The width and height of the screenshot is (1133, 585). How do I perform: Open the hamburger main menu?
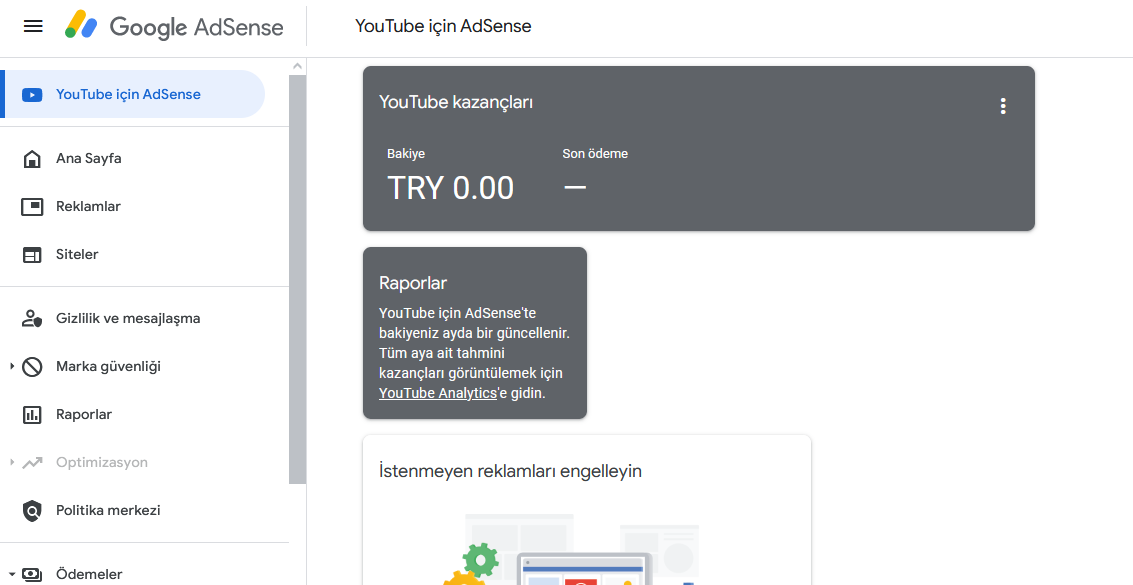click(x=33, y=27)
